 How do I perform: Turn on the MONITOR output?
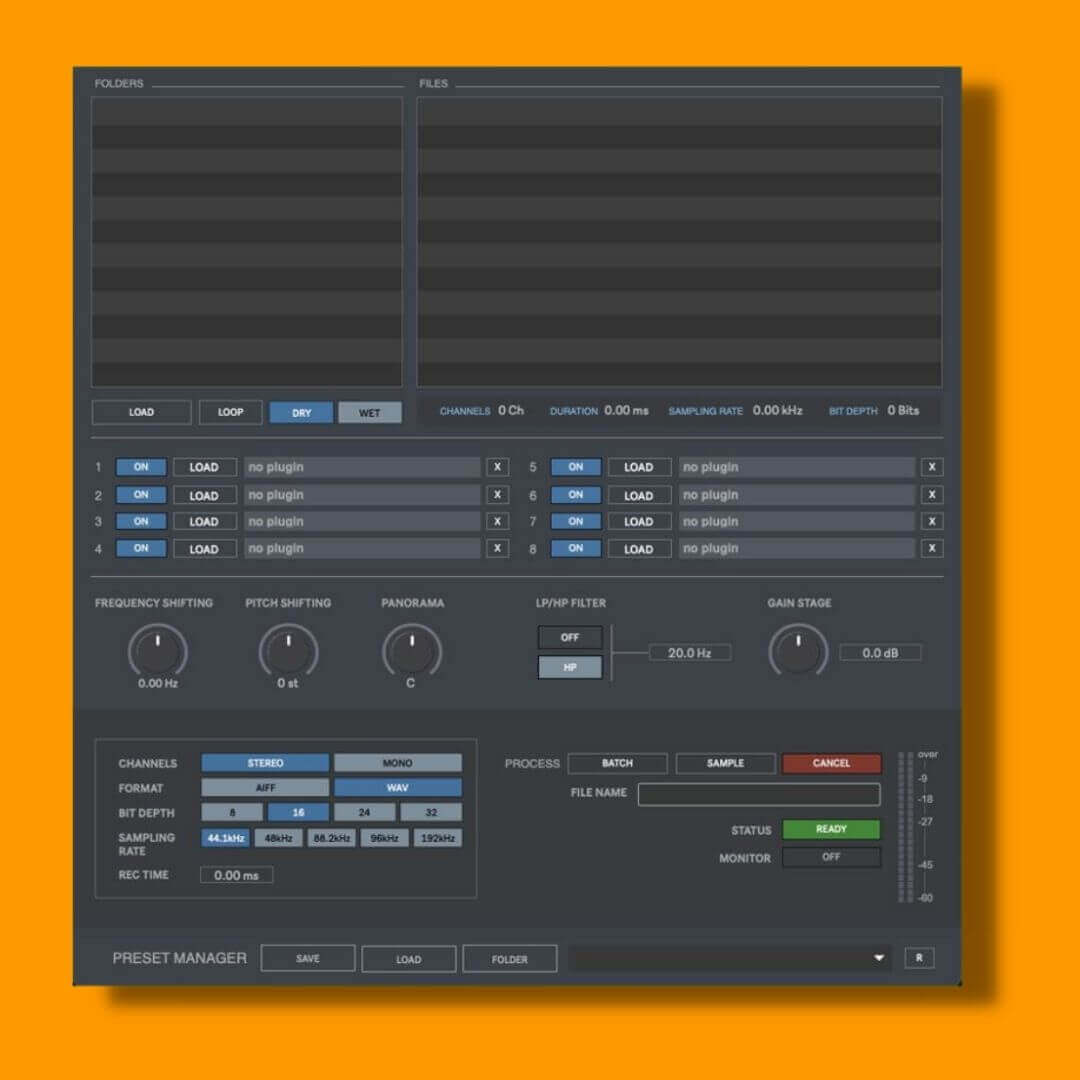coord(831,857)
